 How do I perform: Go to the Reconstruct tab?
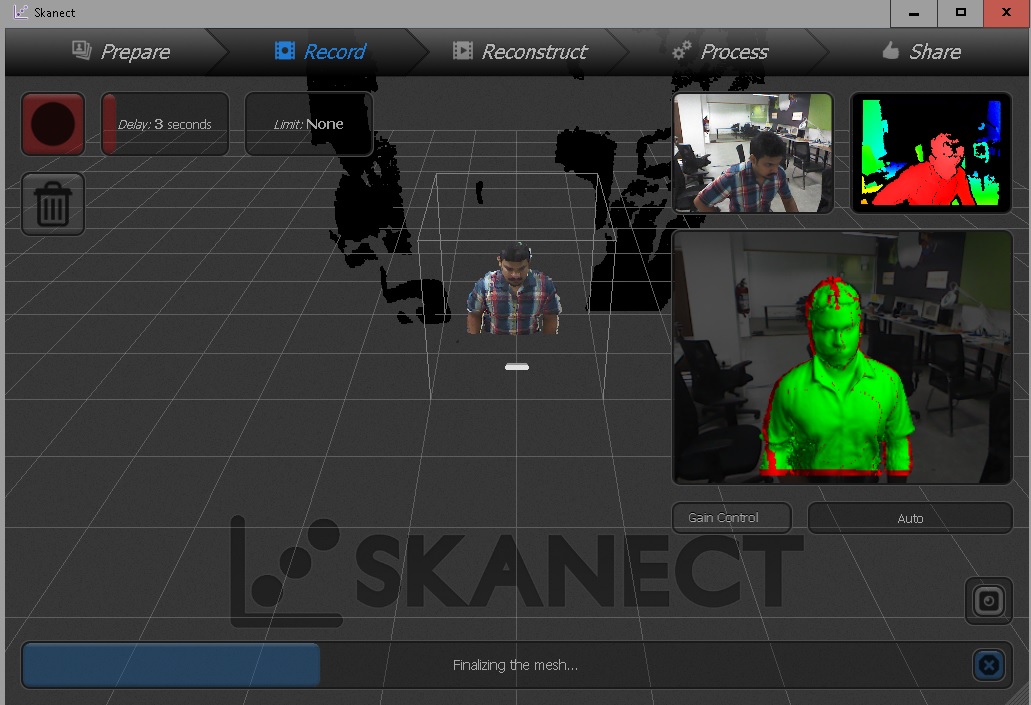[x=519, y=51]
